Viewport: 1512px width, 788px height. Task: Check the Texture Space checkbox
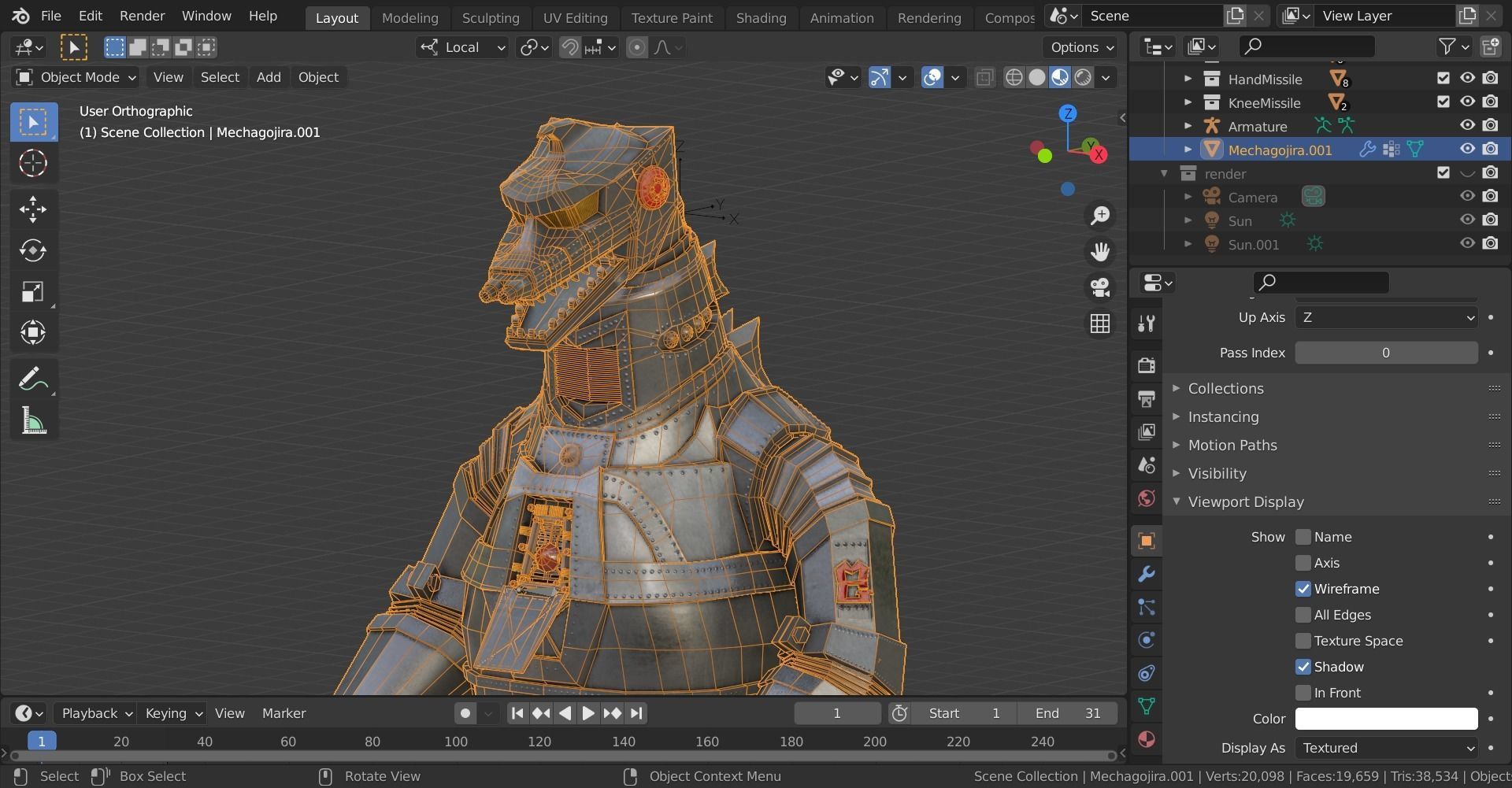(1303, 641)
